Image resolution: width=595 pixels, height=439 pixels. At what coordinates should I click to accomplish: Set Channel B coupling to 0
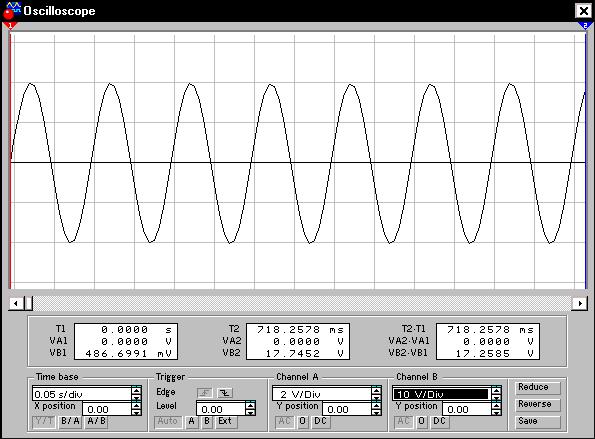click(421, 421)
